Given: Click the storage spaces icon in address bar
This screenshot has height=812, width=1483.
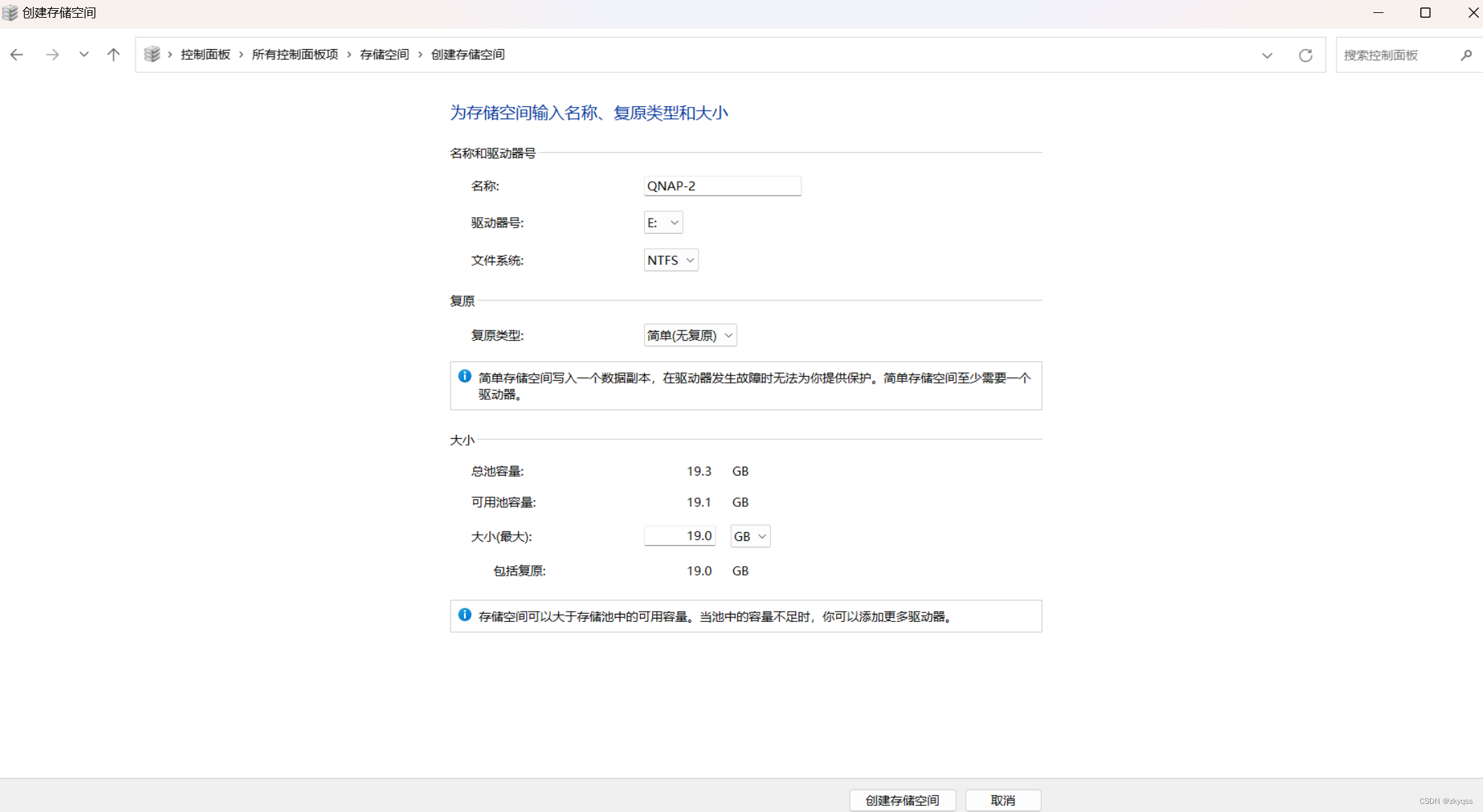Looking at the screenshot, I should click(x=152, y=54).
